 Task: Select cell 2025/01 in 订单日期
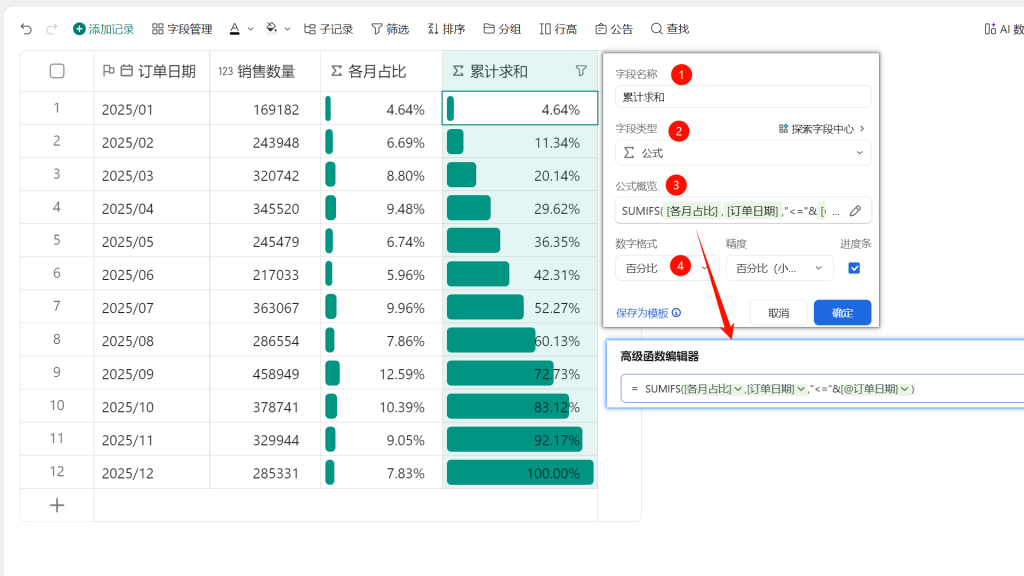coord(152,109)
